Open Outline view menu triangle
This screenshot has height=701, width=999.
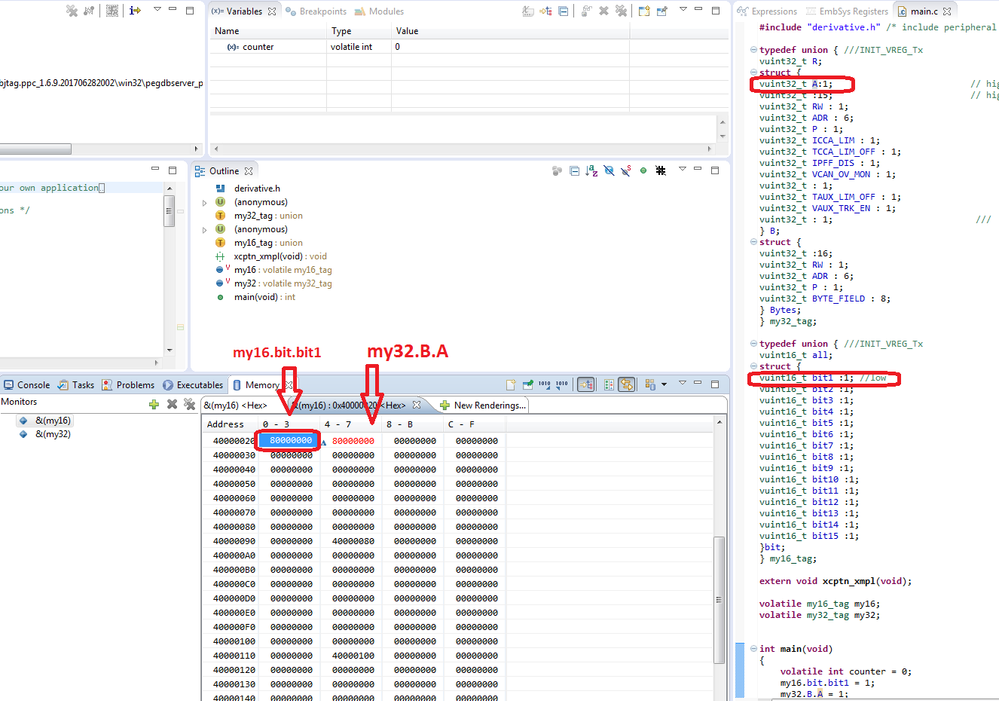click(682, 169)
